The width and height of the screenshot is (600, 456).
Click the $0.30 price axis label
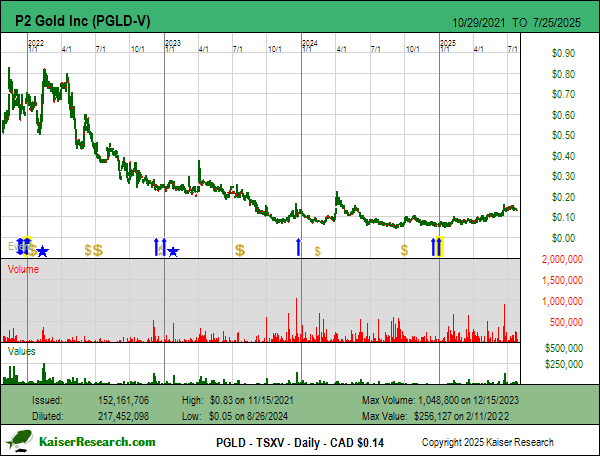point(563,176)
